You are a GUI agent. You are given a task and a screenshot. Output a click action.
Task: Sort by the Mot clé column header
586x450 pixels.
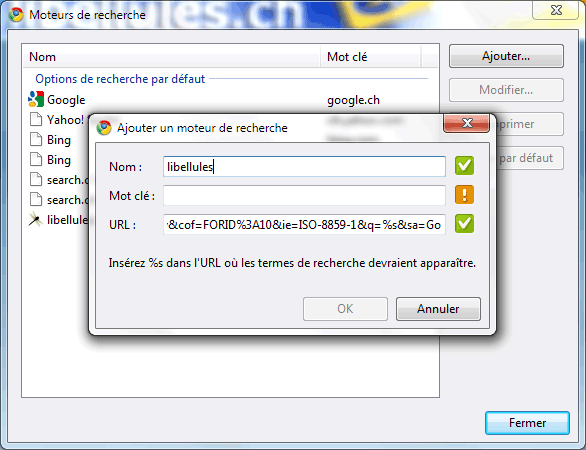(x=371, y=57)
